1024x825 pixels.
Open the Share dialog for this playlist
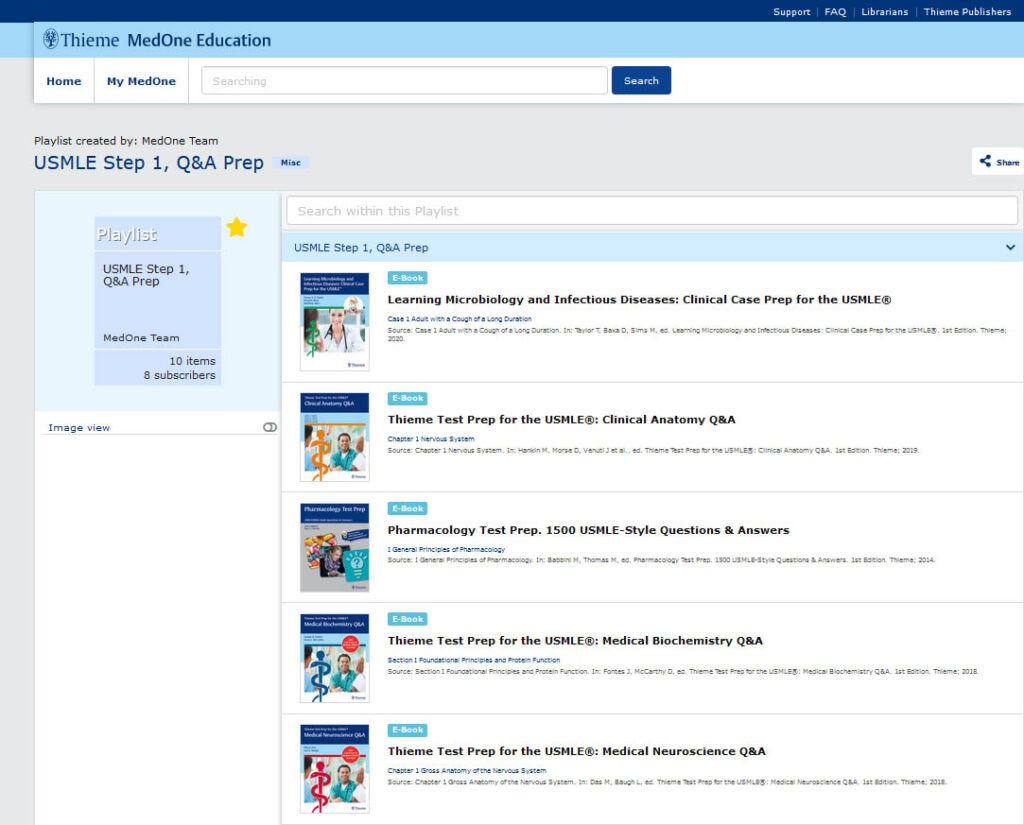(997, 161)
